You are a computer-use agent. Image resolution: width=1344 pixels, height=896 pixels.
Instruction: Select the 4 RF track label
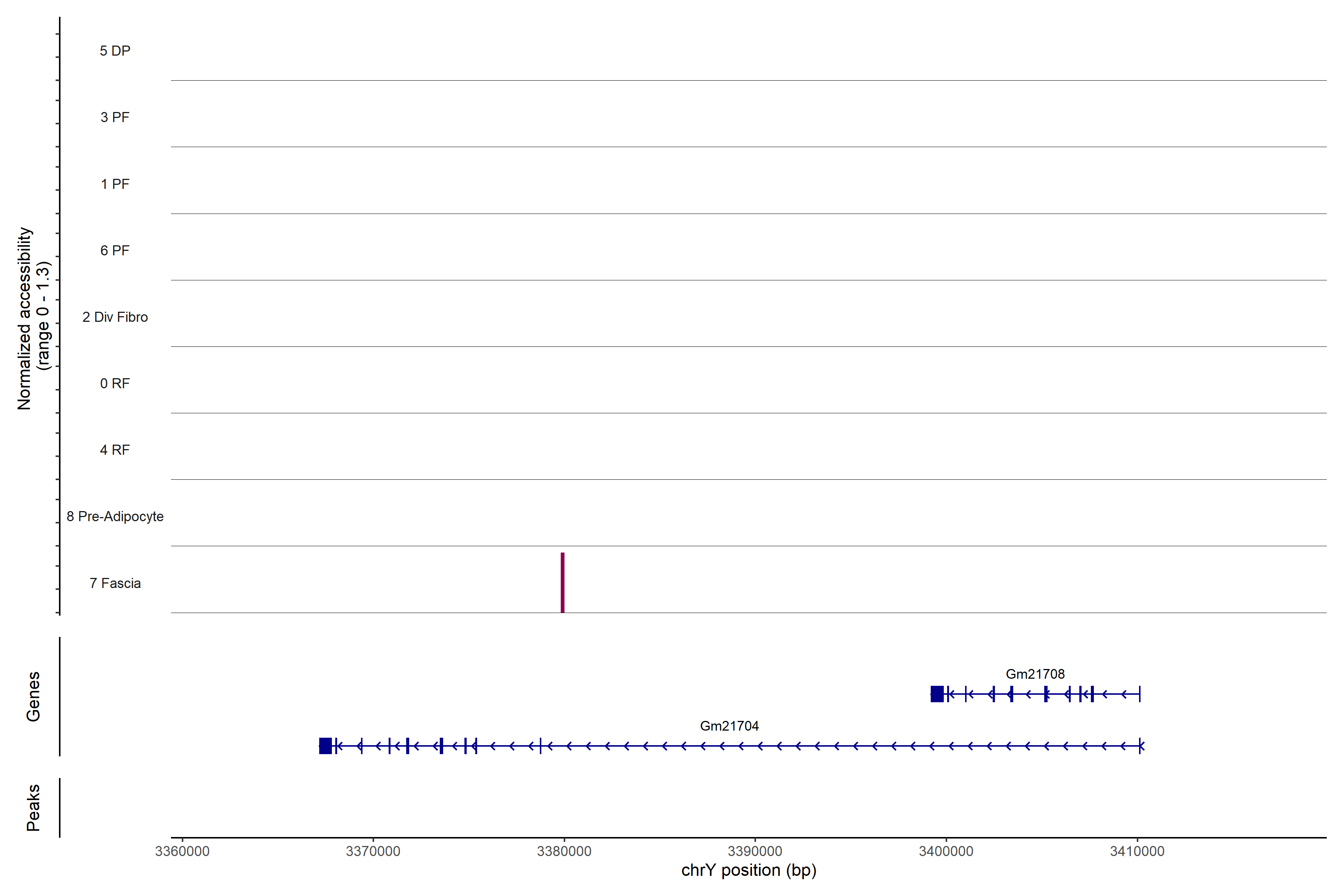point(115,450)
